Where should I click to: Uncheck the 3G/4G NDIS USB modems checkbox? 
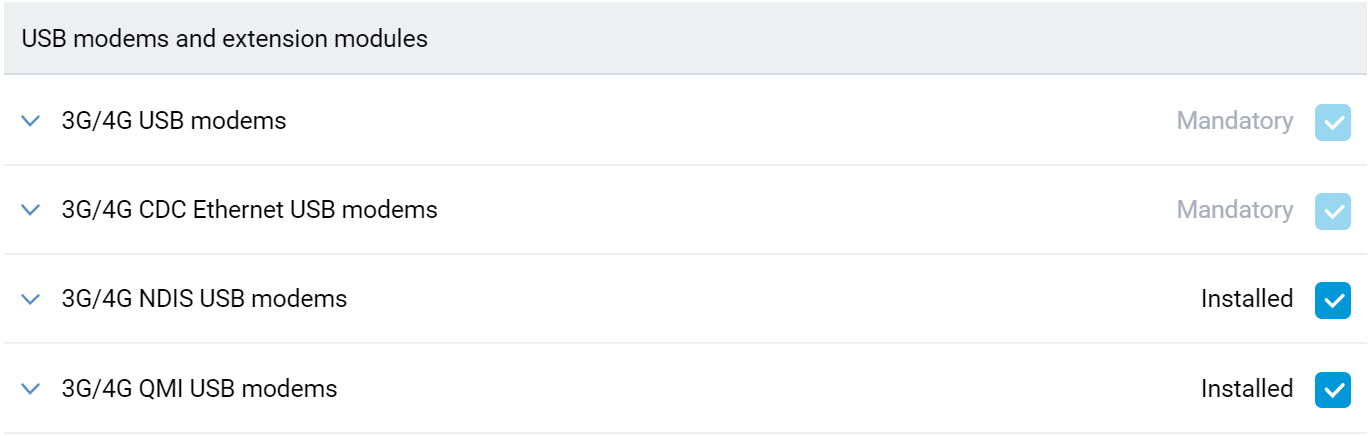pos(1332,300)
